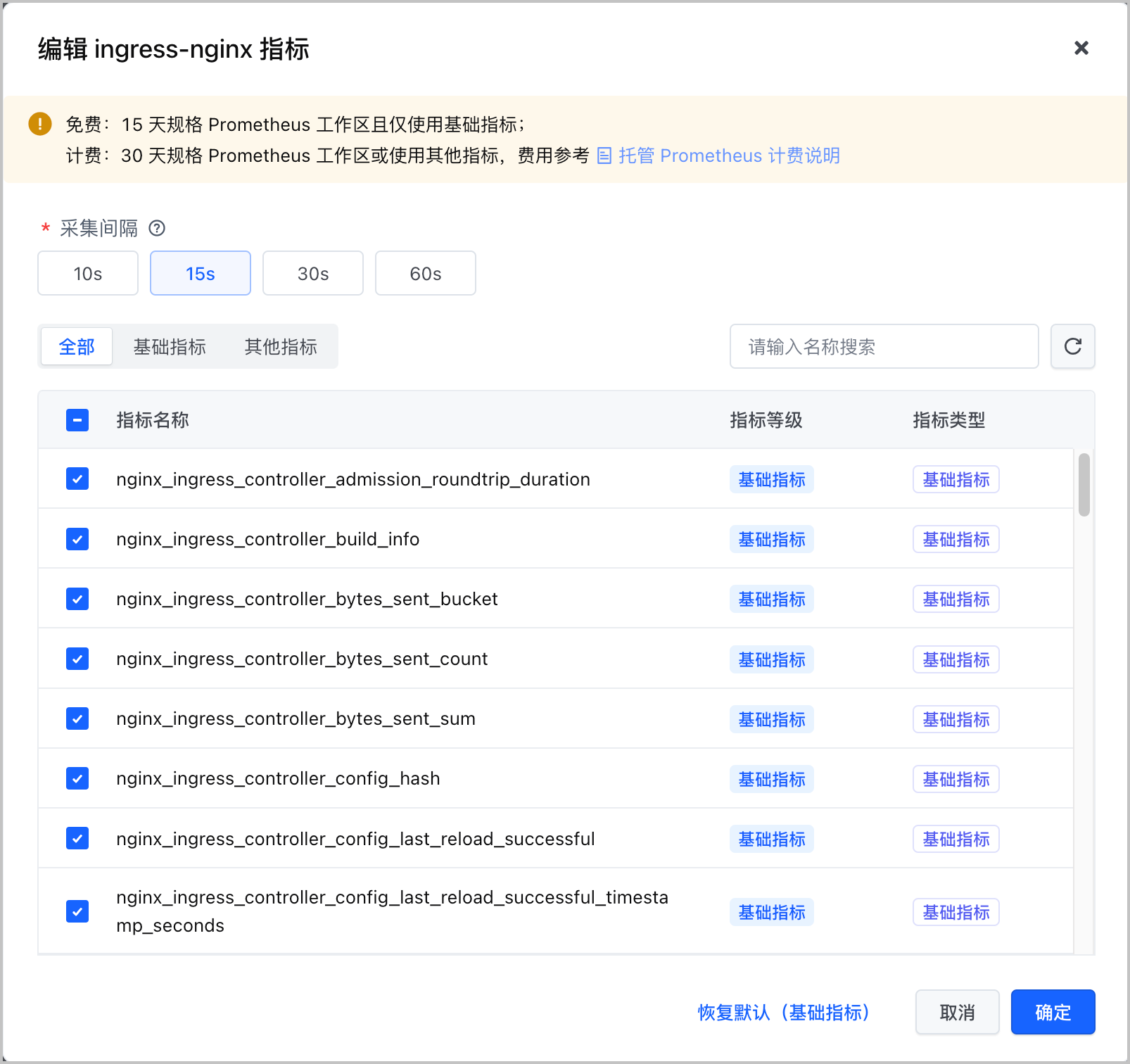Click the document icon before 托管 Prometheus
This screenshot has height=1064, width=1130.
604,156
